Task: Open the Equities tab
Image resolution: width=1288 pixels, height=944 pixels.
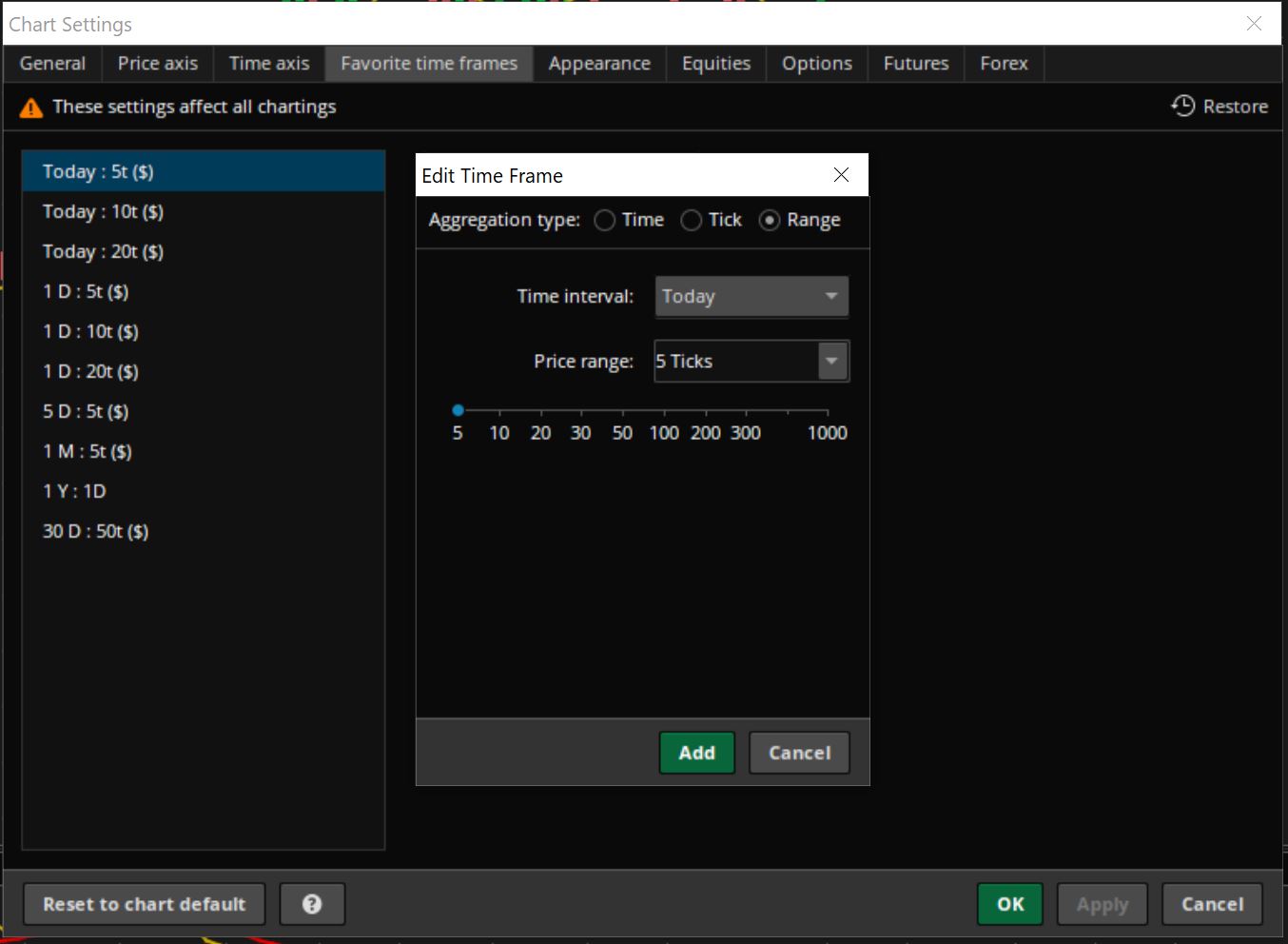Action: (716, 64)
